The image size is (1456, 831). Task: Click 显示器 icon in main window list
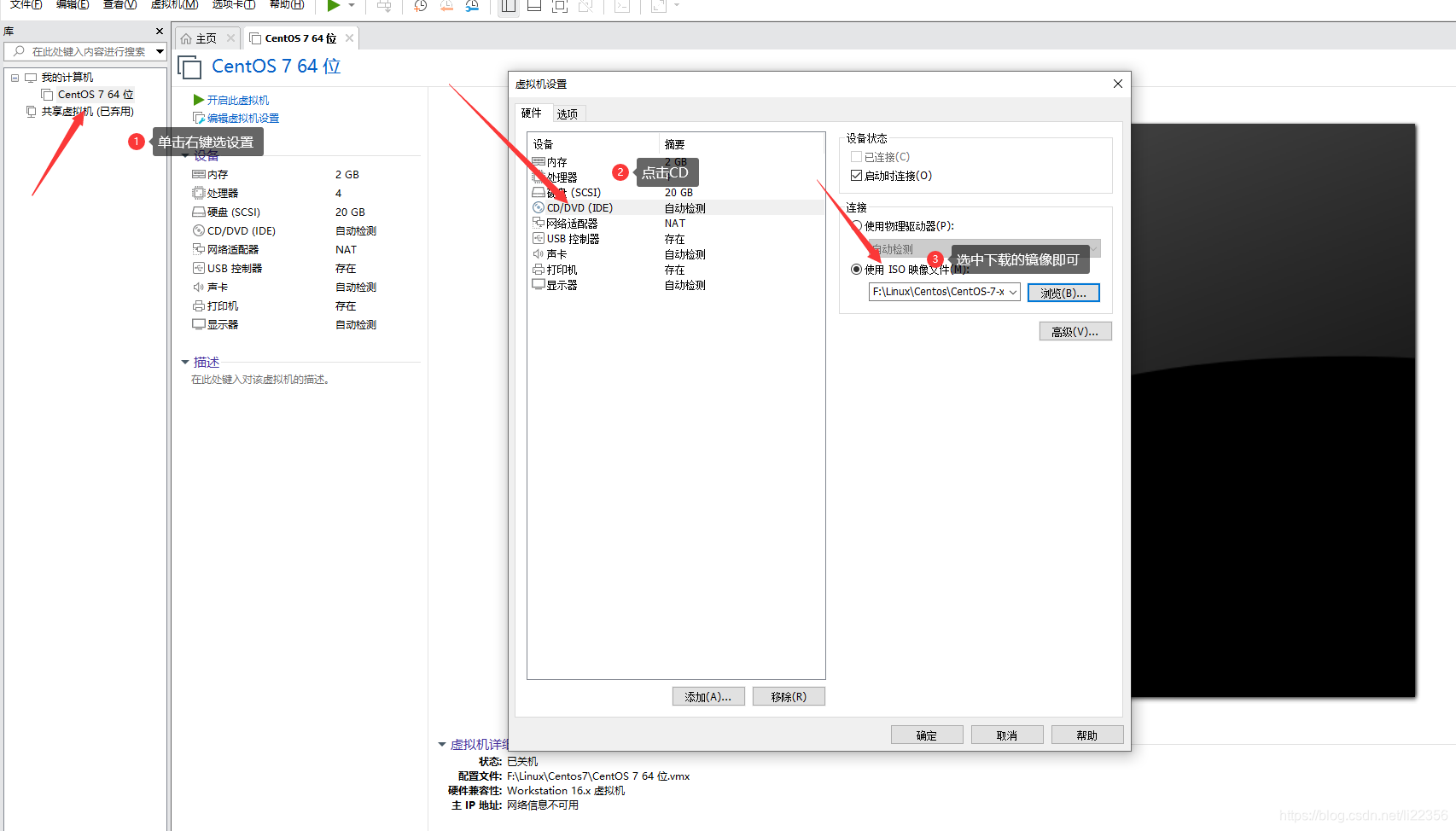point(199,324)
